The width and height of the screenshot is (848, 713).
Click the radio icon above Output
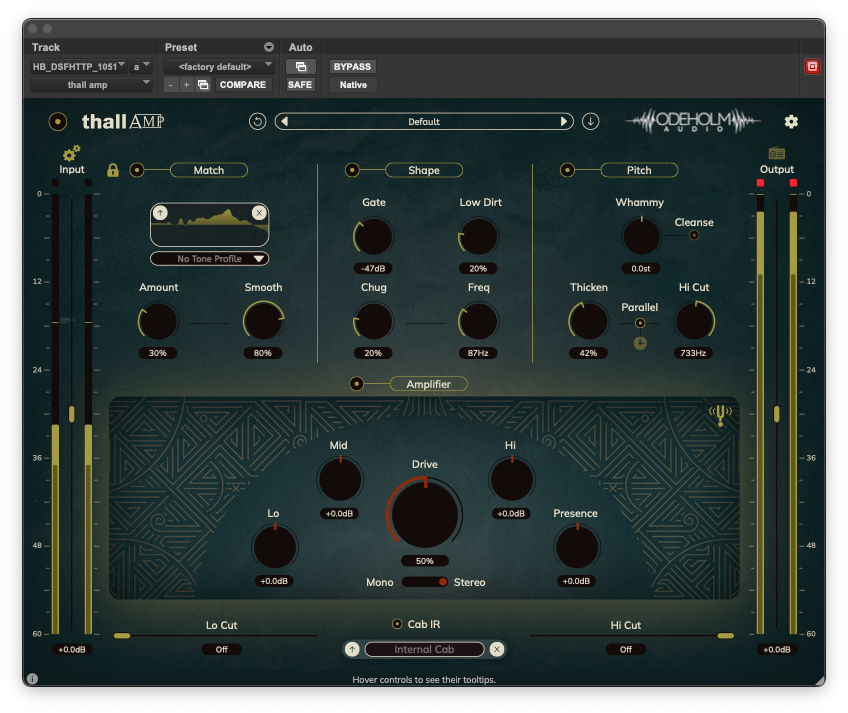[776, 153]
